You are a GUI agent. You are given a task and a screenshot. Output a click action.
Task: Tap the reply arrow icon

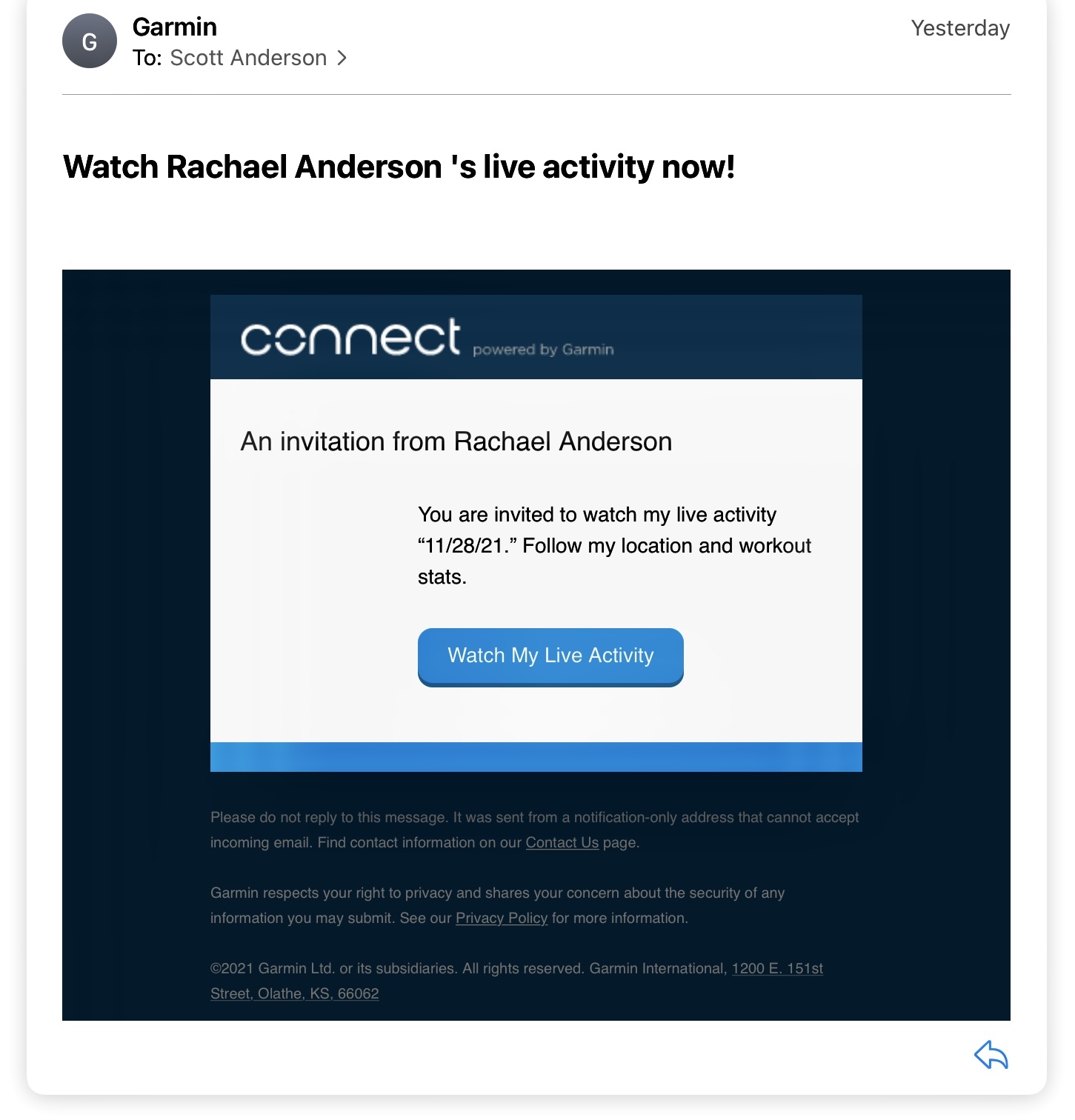[x=991, y=1055]
